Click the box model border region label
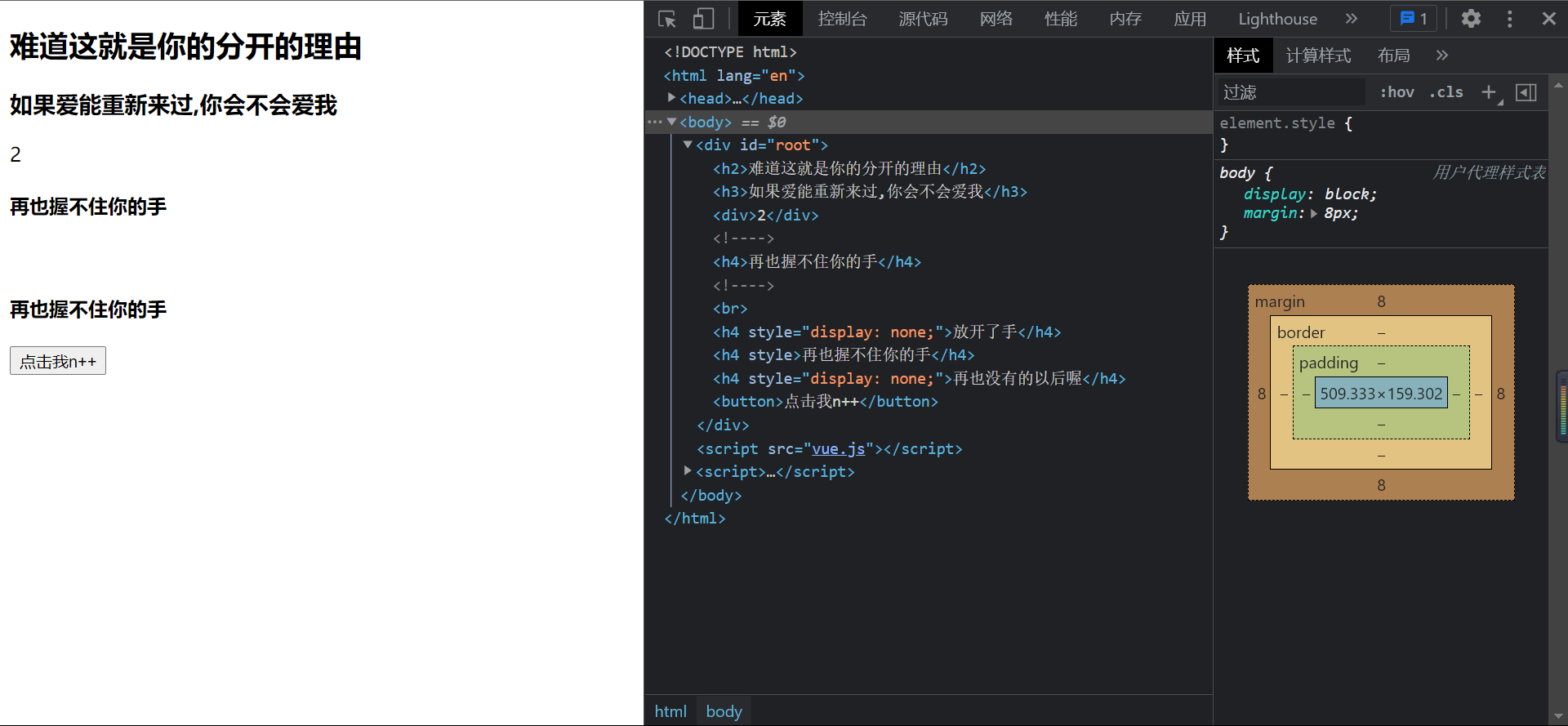The width and height of the screenshot is (1568, 726). (1301, 332)
